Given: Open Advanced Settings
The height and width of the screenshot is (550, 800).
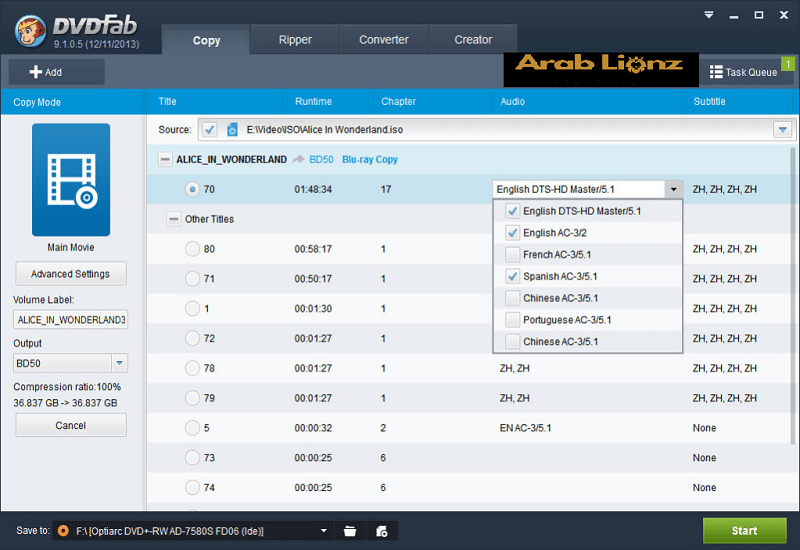Looking at the screenshot, I should pos(71,274).
